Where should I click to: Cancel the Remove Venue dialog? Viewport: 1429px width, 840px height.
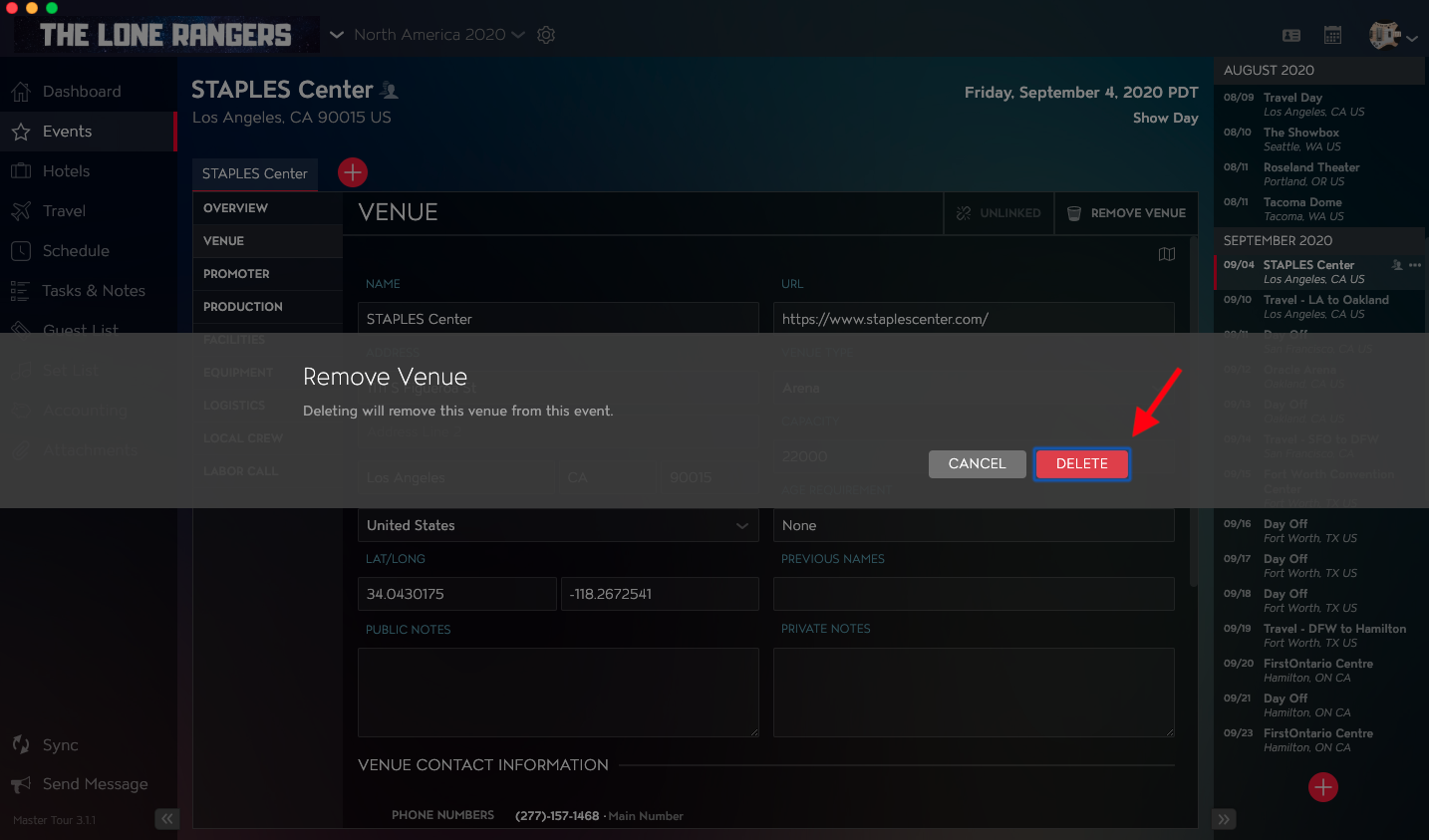tap(977, 463)
